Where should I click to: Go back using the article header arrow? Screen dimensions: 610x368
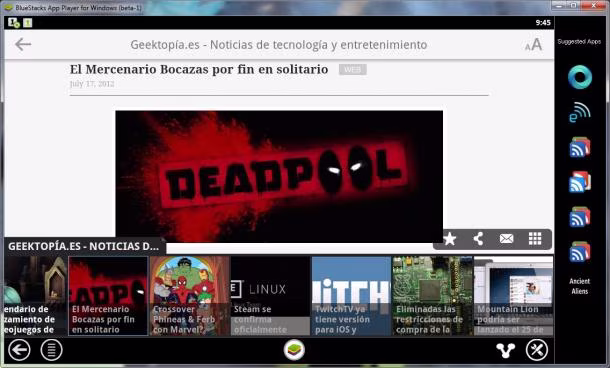(x=23, y=44)
